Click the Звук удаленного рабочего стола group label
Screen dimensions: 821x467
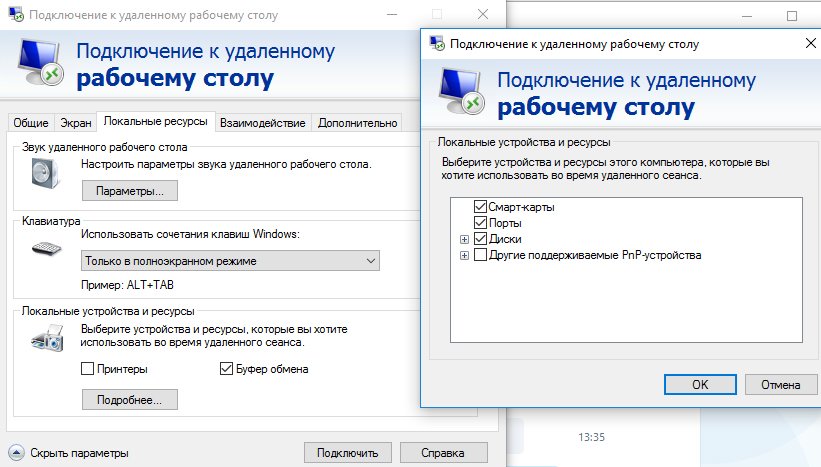[x=105, y=147]
